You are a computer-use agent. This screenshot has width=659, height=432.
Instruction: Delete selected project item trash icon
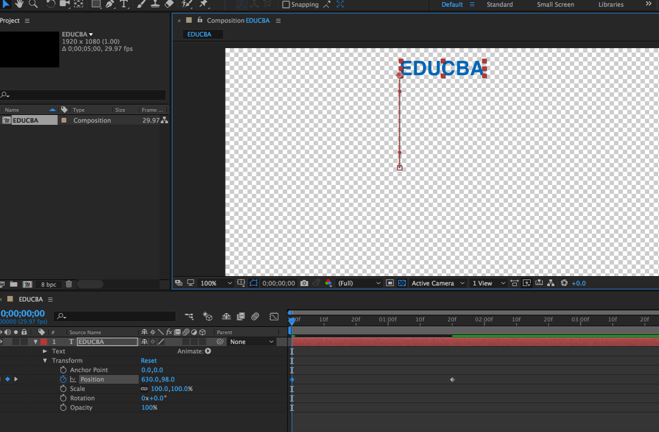click(69, 284)
